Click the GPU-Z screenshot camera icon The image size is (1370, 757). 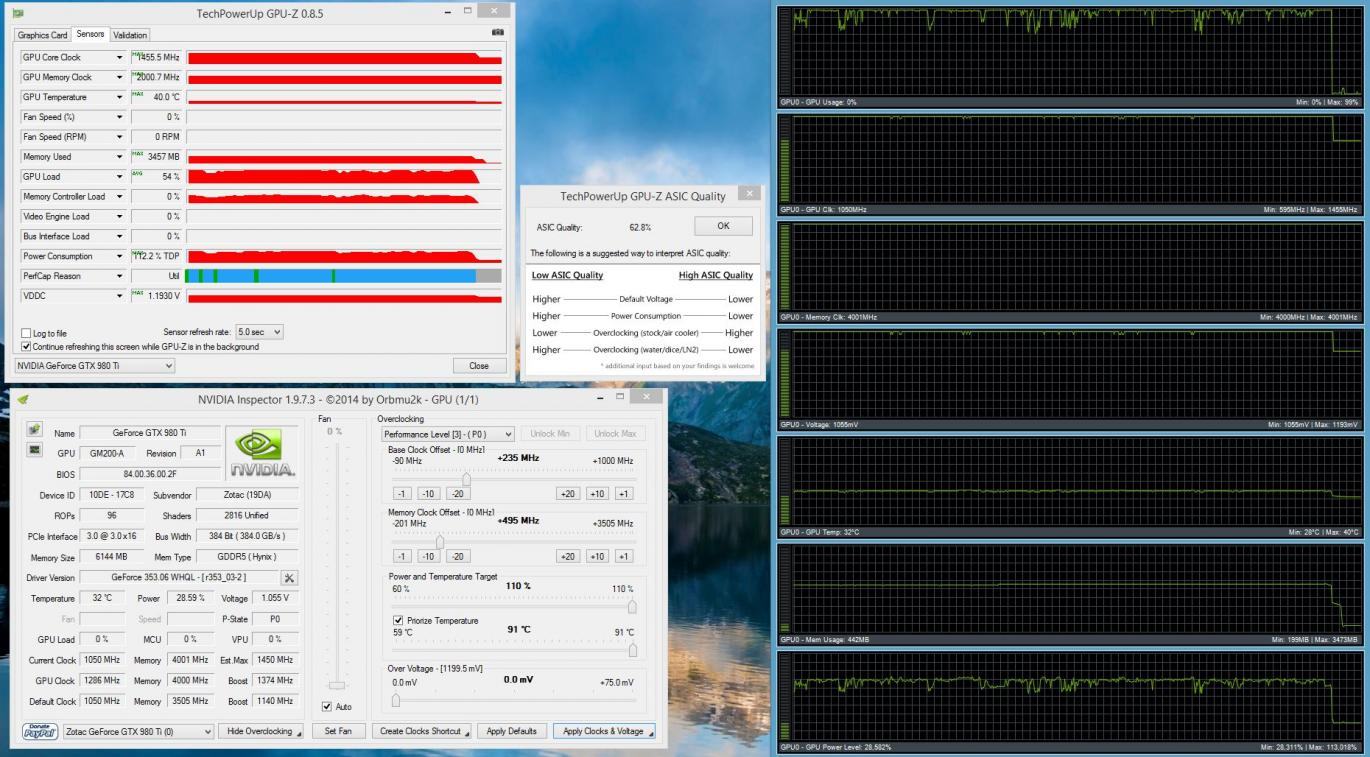[498, 33]
